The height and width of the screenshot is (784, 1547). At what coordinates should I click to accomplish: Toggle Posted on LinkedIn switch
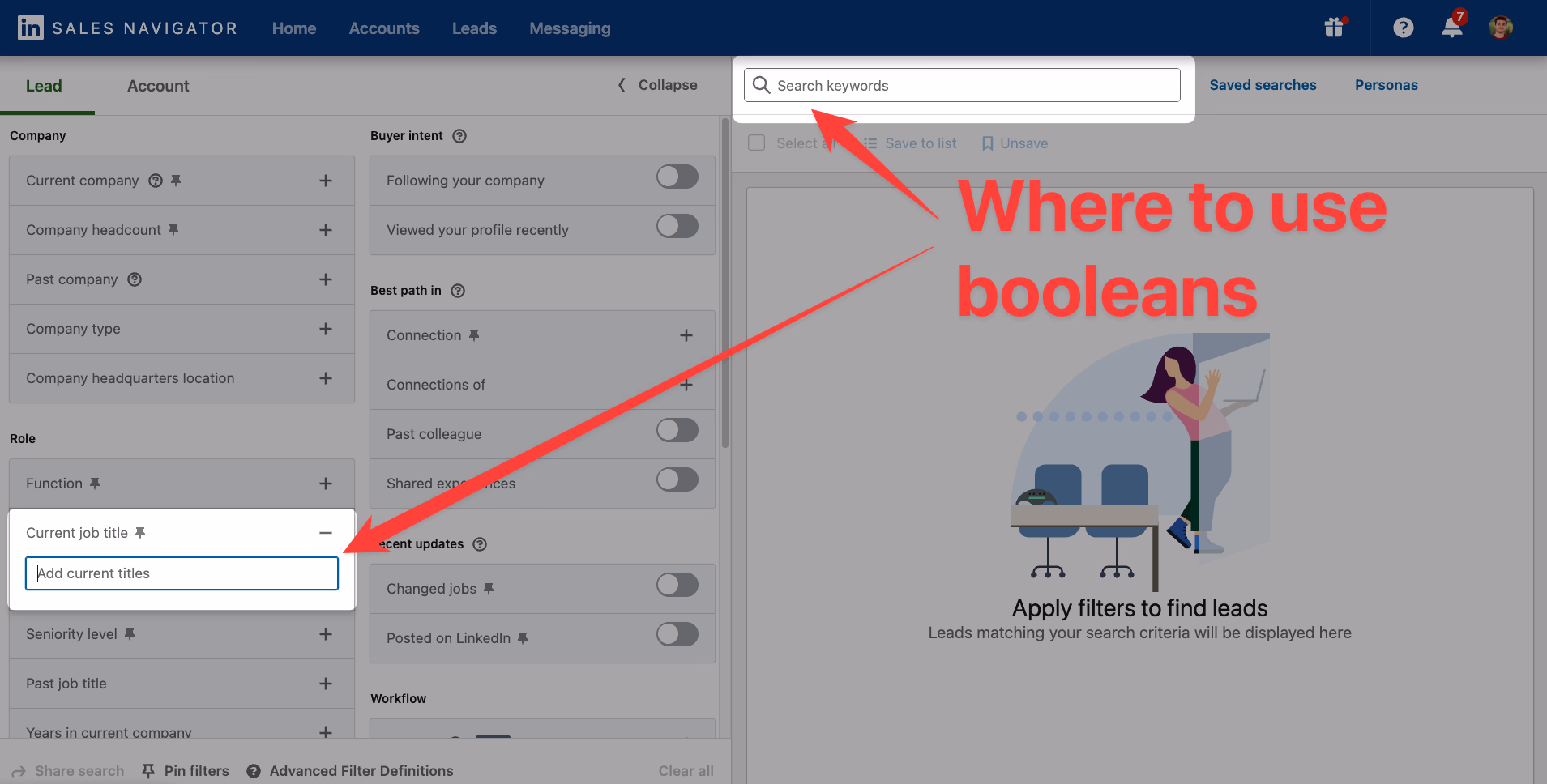click(677, 634)
